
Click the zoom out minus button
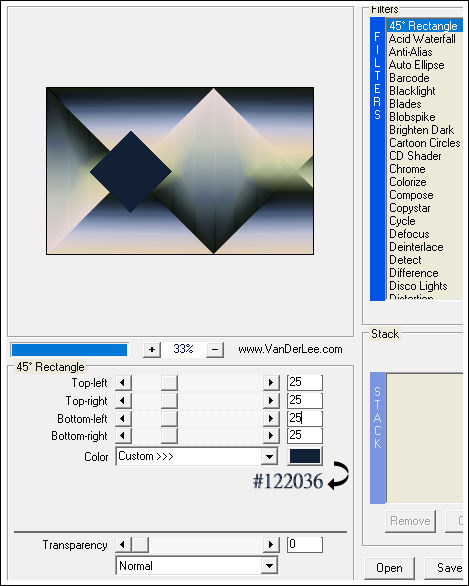click(x=215, y=349)
